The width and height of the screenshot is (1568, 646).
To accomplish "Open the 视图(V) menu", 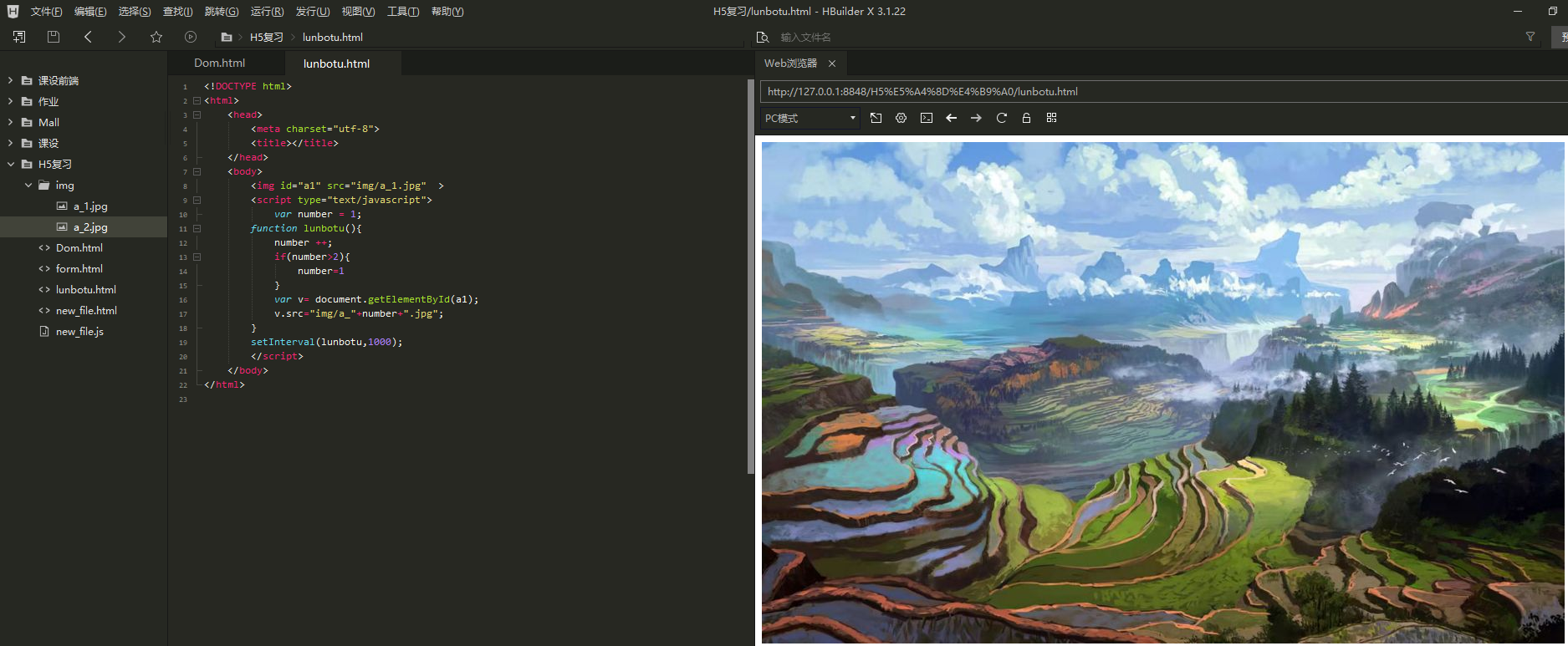I will 358,12.
